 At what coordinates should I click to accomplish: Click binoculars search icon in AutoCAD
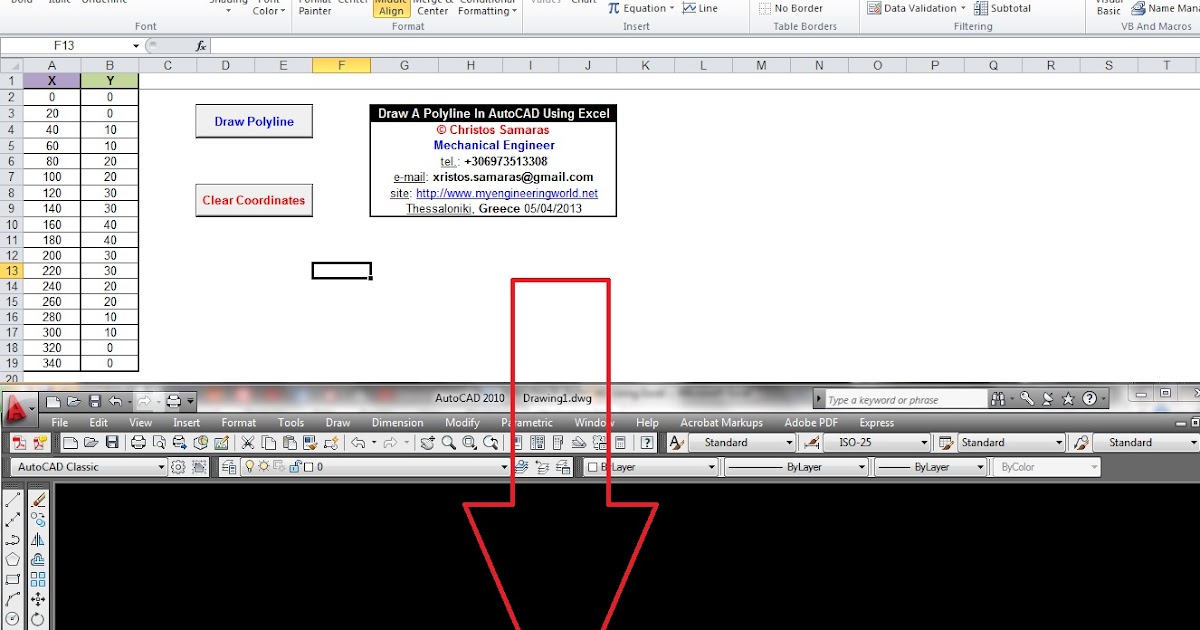(997, 399)
